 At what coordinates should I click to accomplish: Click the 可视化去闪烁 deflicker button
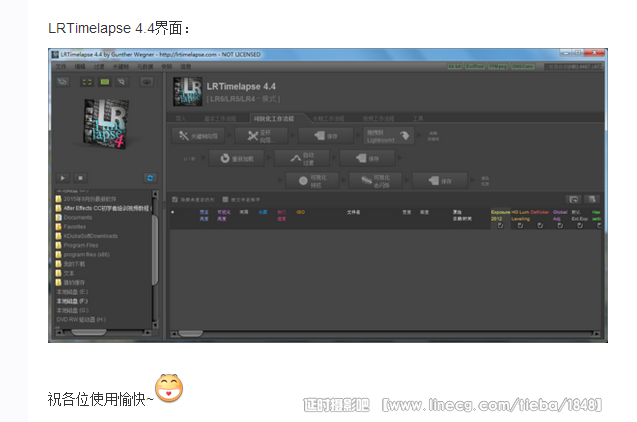pos(375,181)
